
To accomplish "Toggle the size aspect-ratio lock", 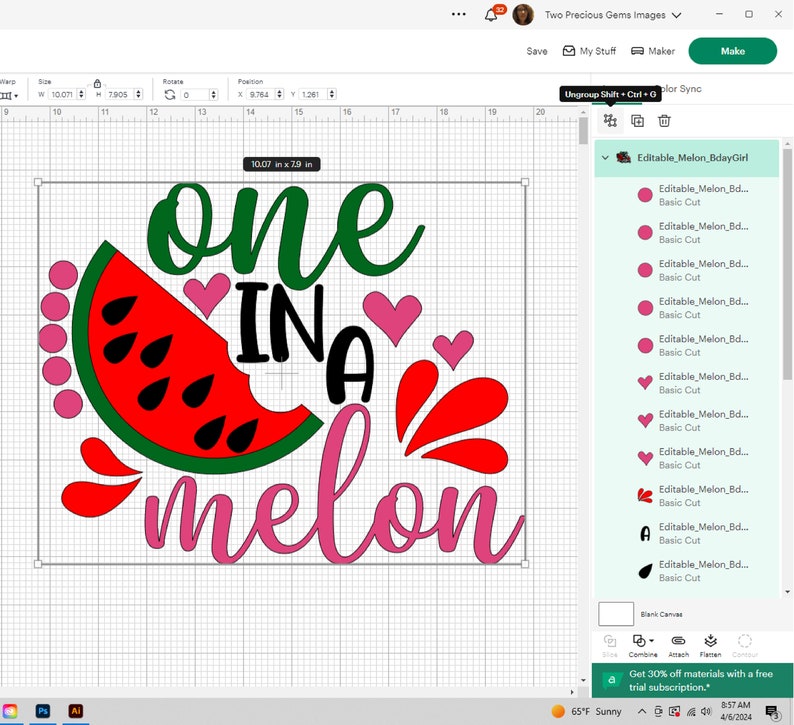I will 97,84.
